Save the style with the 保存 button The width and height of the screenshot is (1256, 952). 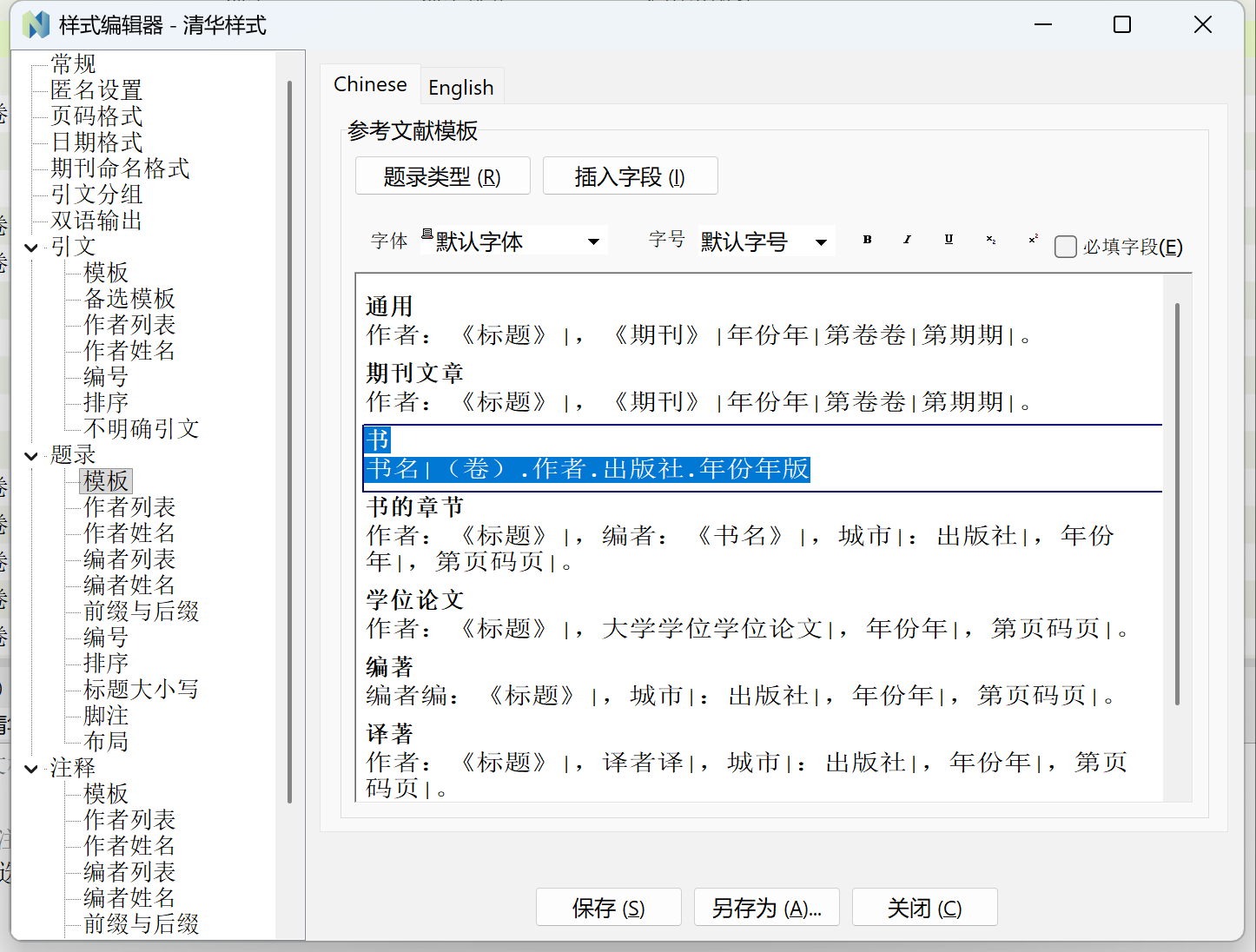point(608,907)
